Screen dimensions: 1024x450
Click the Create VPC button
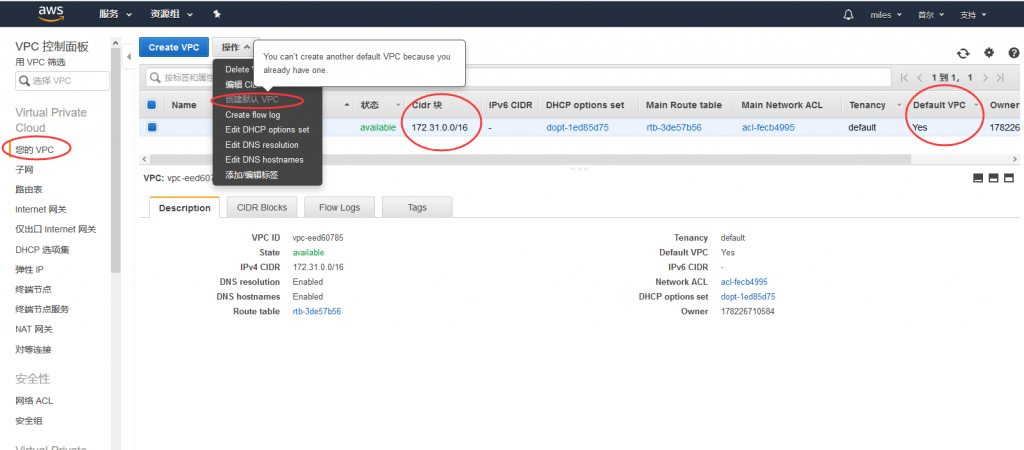click(173, 47)
